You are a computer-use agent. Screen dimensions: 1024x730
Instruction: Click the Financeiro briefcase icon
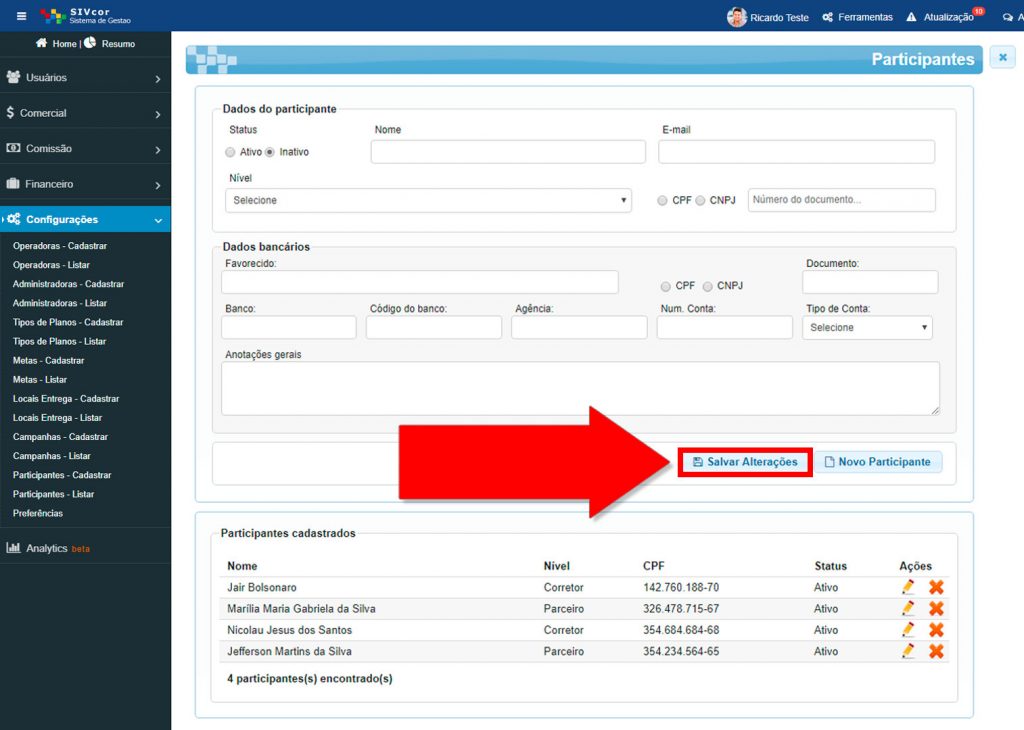(x=13, y=183)
